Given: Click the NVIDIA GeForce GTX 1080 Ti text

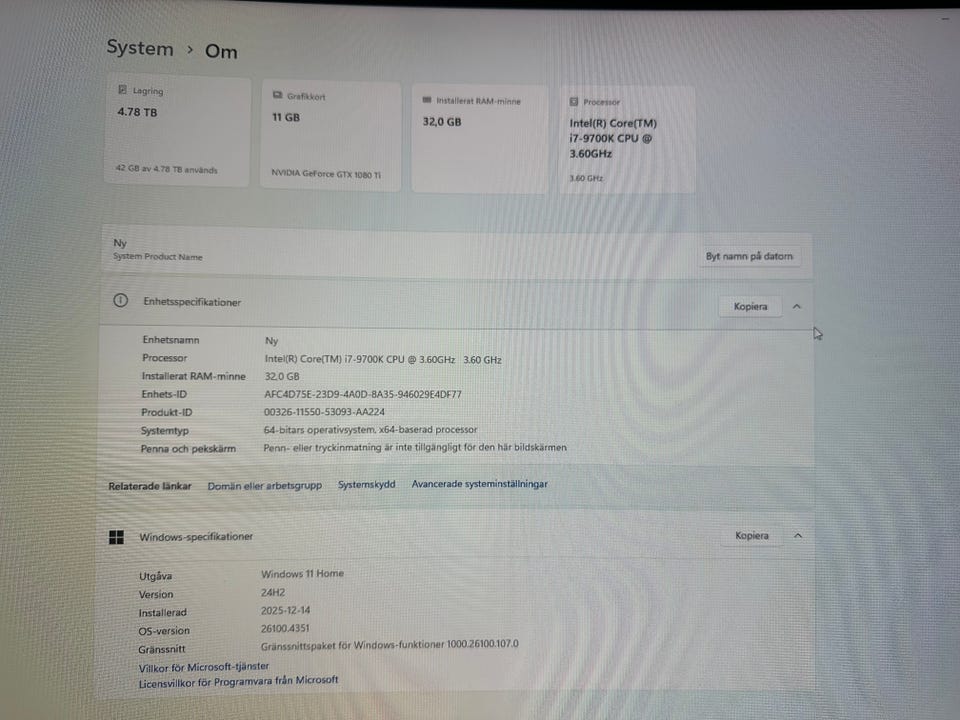Looking at the screenshot, I should tap(326, 174).
